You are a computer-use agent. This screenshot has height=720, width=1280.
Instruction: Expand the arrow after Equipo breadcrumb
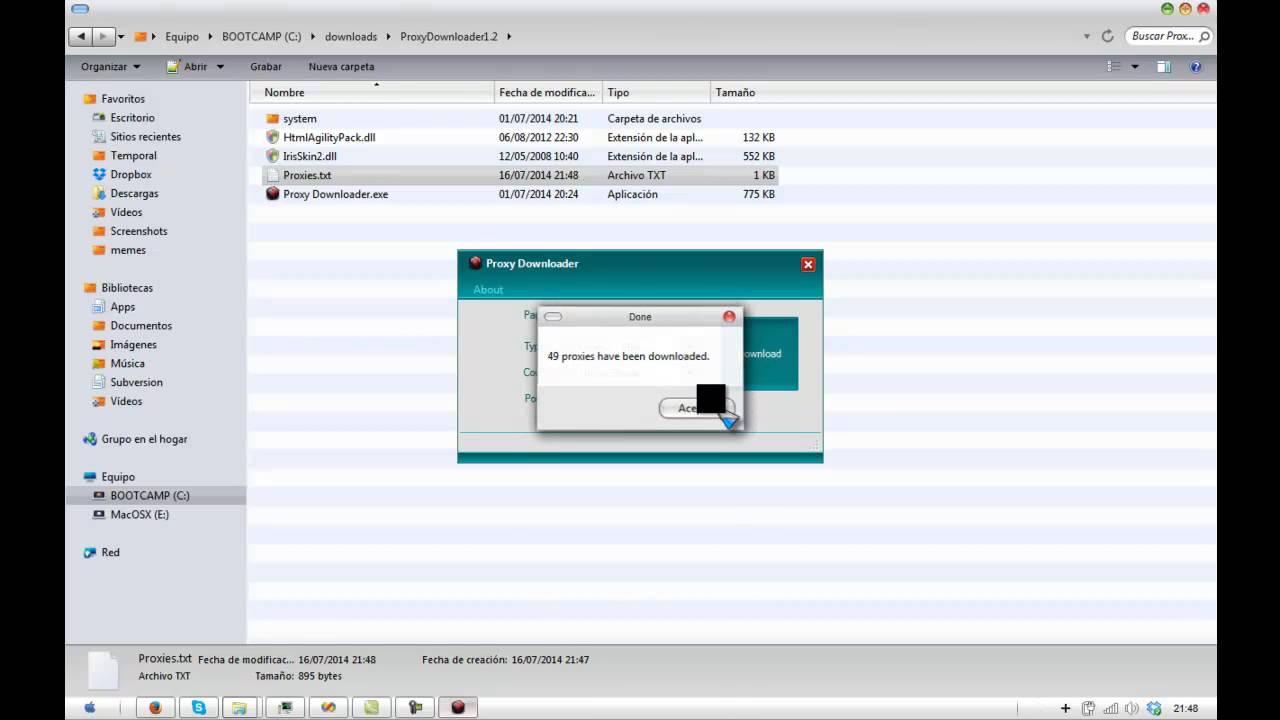coord(210,37)
